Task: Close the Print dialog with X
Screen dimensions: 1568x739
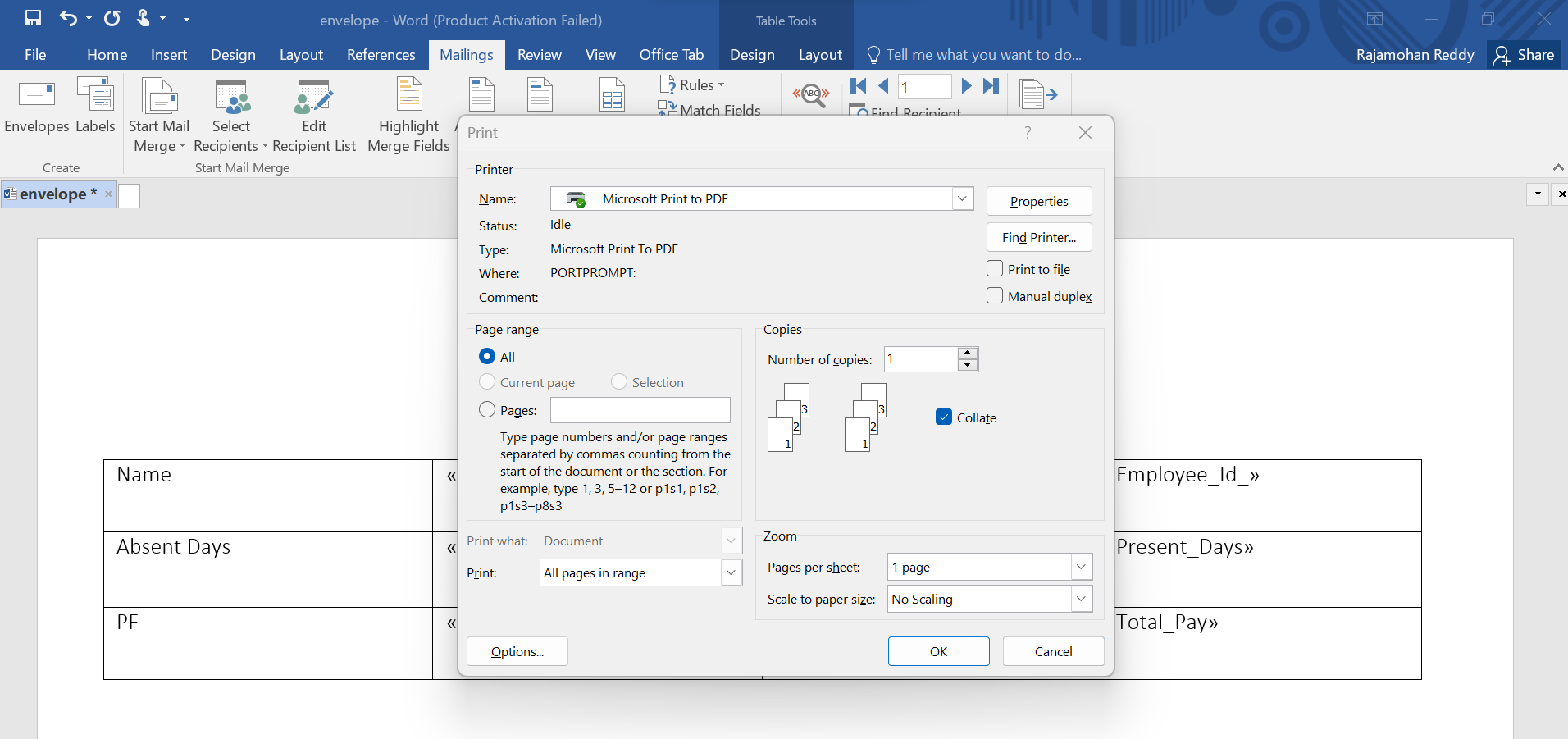Action: (x=1085, y=132)
